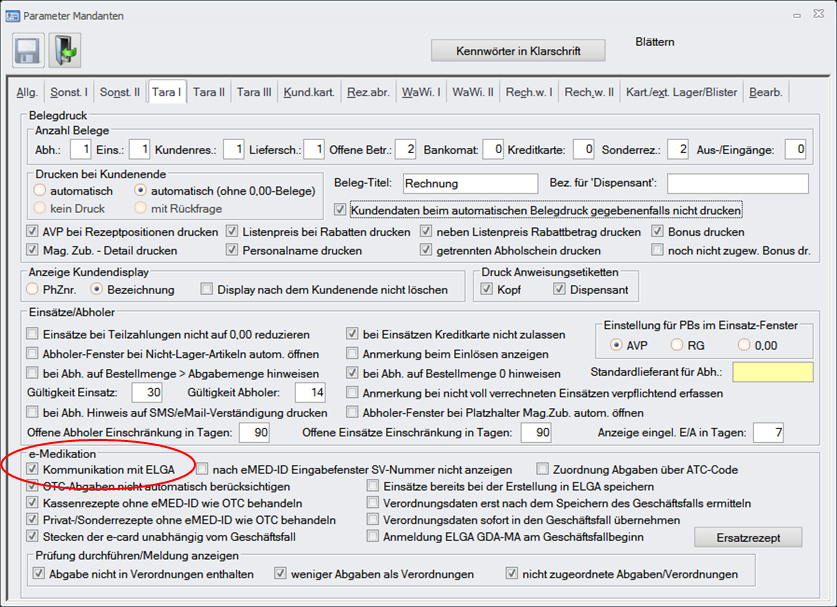Choose RG in Einsatz-Fenster settings
This screenshot has width=837, height=607.
tap(676, 344)
